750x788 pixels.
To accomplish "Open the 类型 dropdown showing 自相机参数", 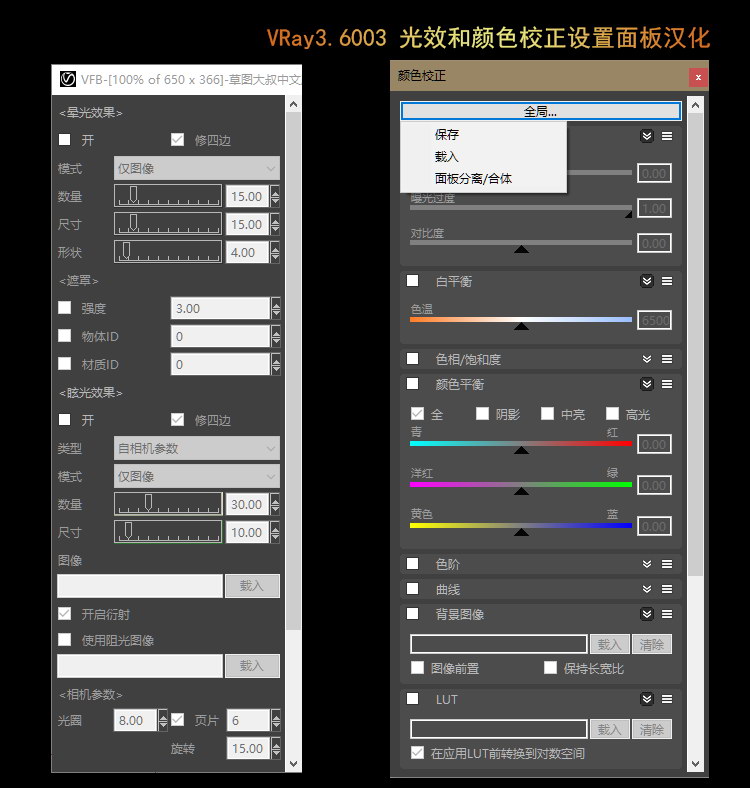I will (x=197, y=448).
